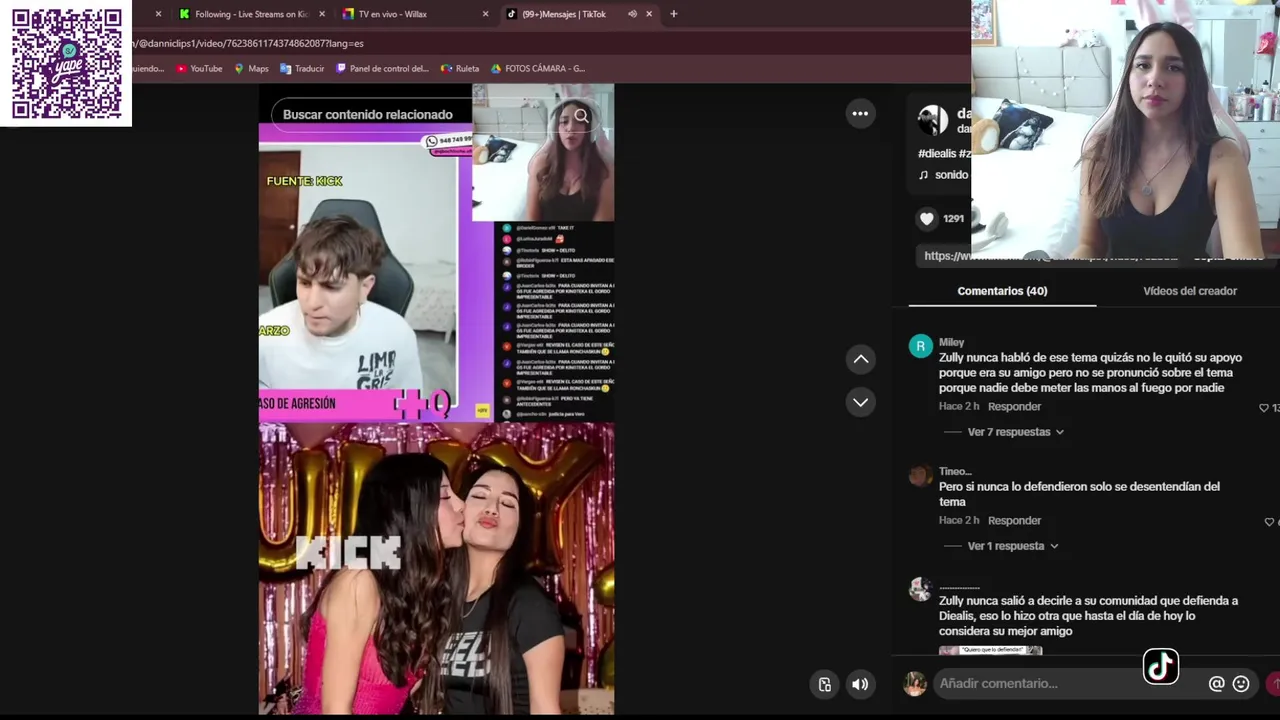Click Tineo's commenter avatar
Screen dimensions: 1280x720
pos(920,475)
